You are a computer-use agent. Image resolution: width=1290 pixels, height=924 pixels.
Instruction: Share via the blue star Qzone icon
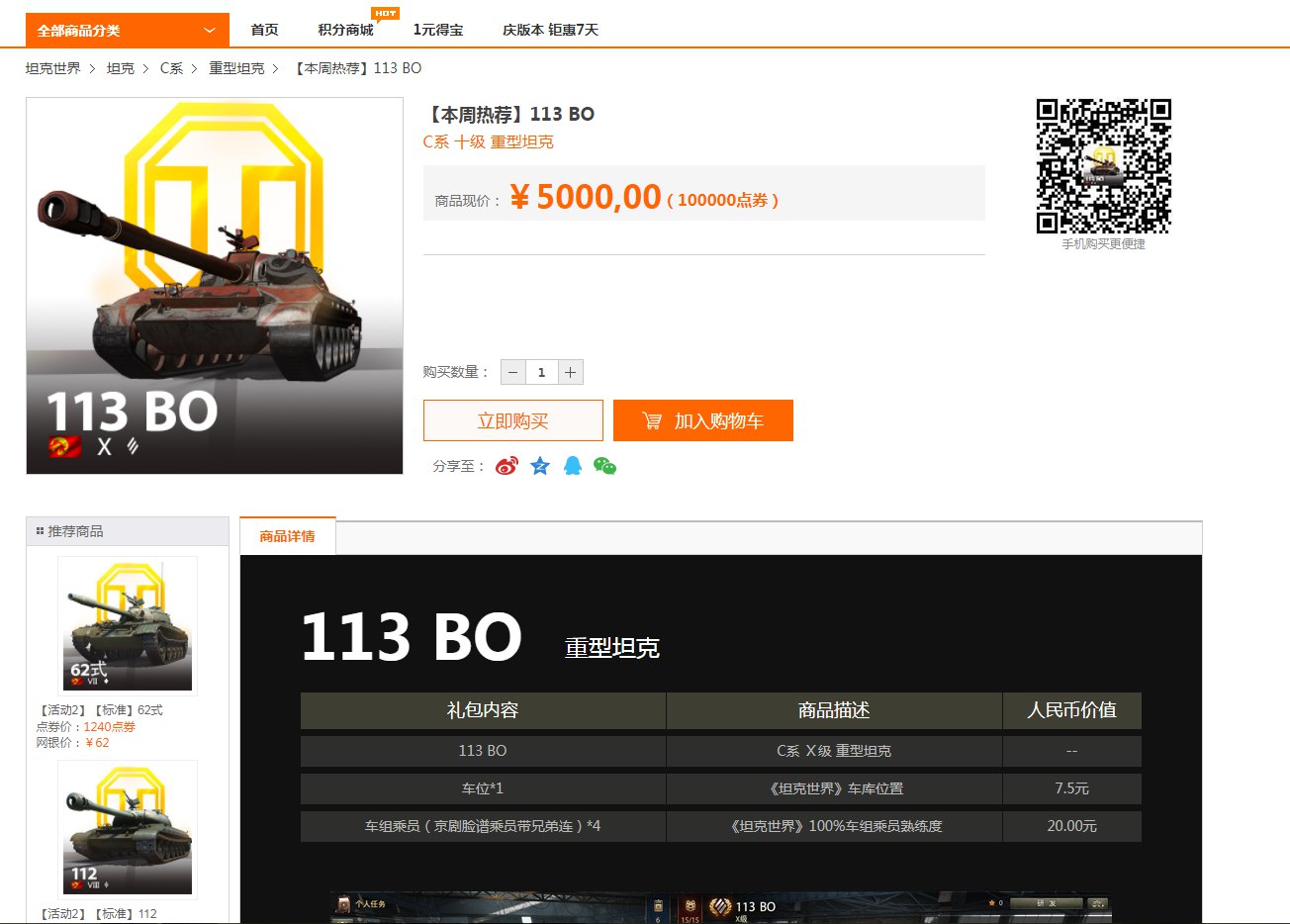coord(539,466)
